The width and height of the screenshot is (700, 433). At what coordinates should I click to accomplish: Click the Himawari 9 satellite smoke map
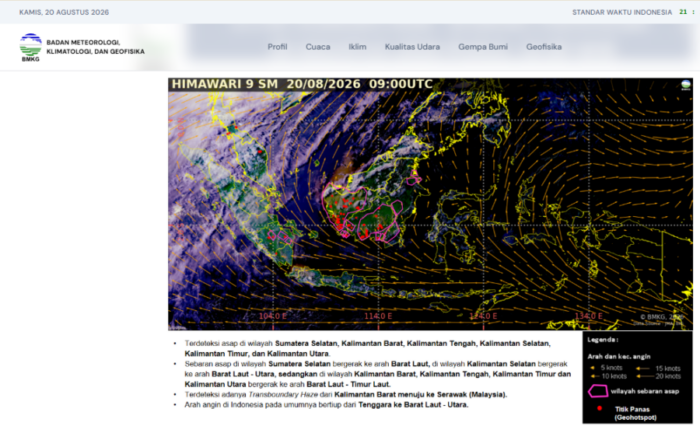[x=430, y=204]
